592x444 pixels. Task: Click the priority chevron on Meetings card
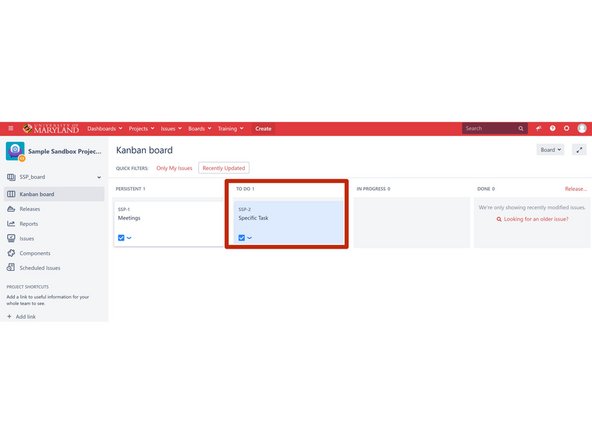(129, 237)
